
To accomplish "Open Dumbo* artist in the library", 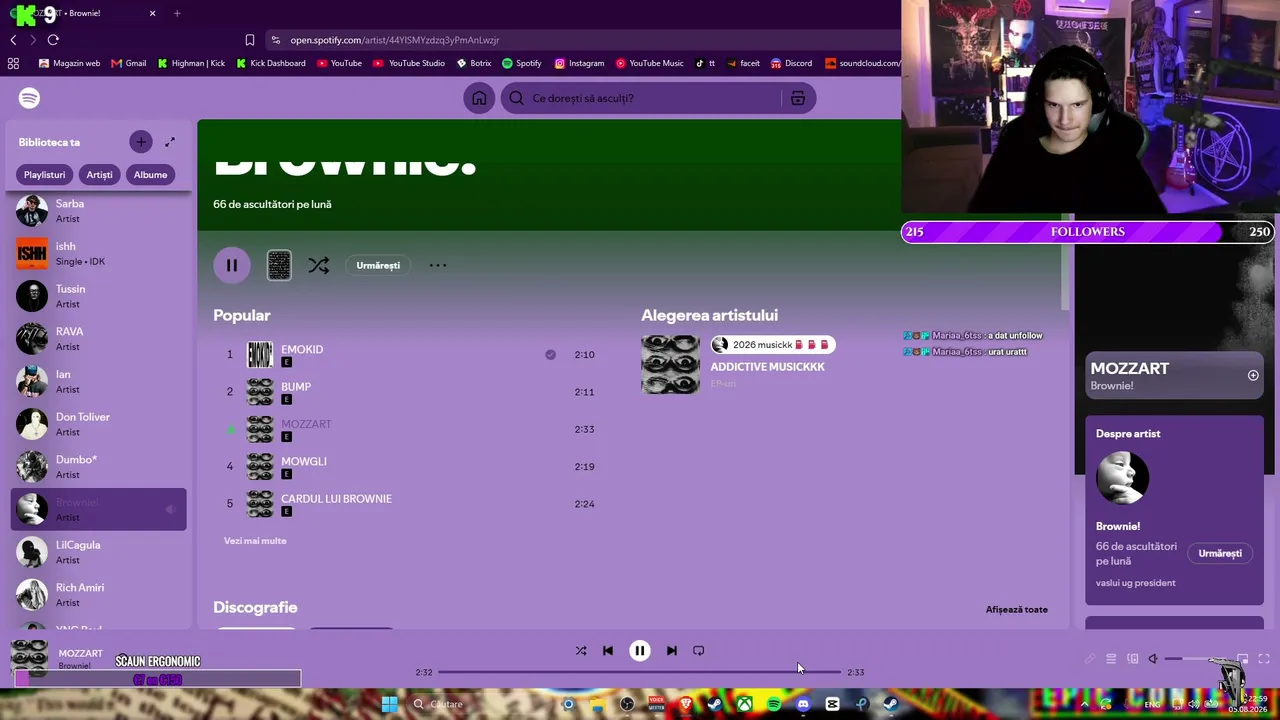I will (98, 467).
